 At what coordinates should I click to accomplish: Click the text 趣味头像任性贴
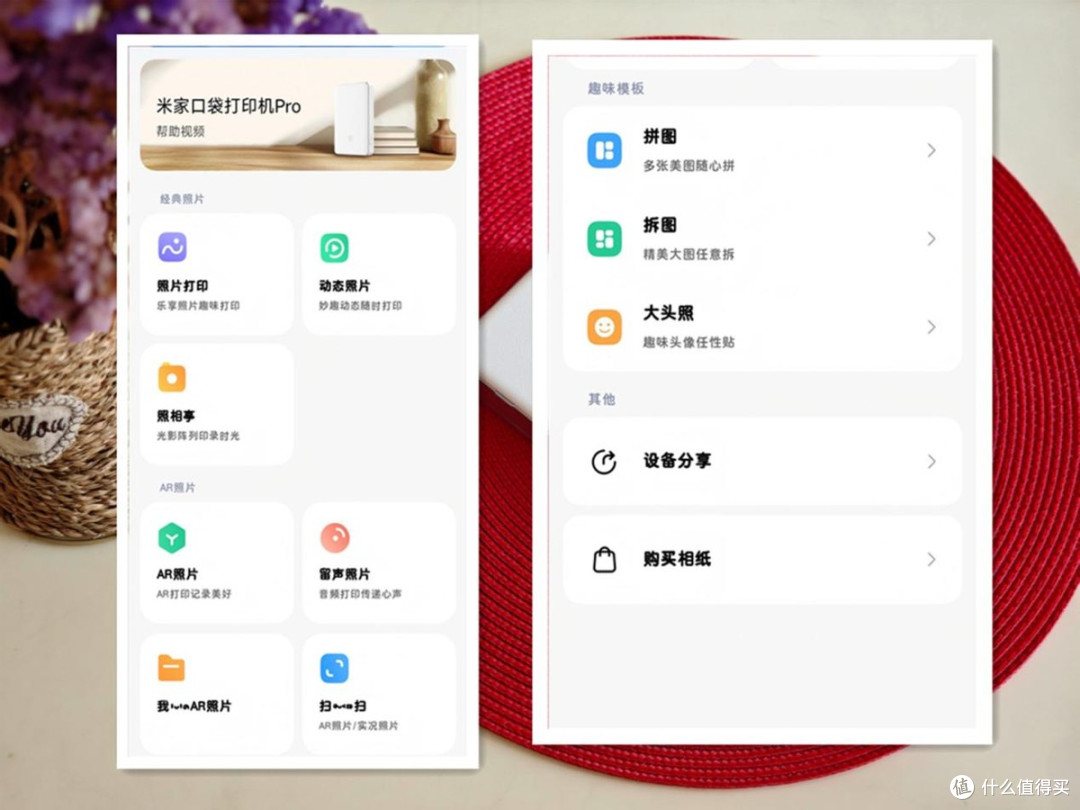689,342
